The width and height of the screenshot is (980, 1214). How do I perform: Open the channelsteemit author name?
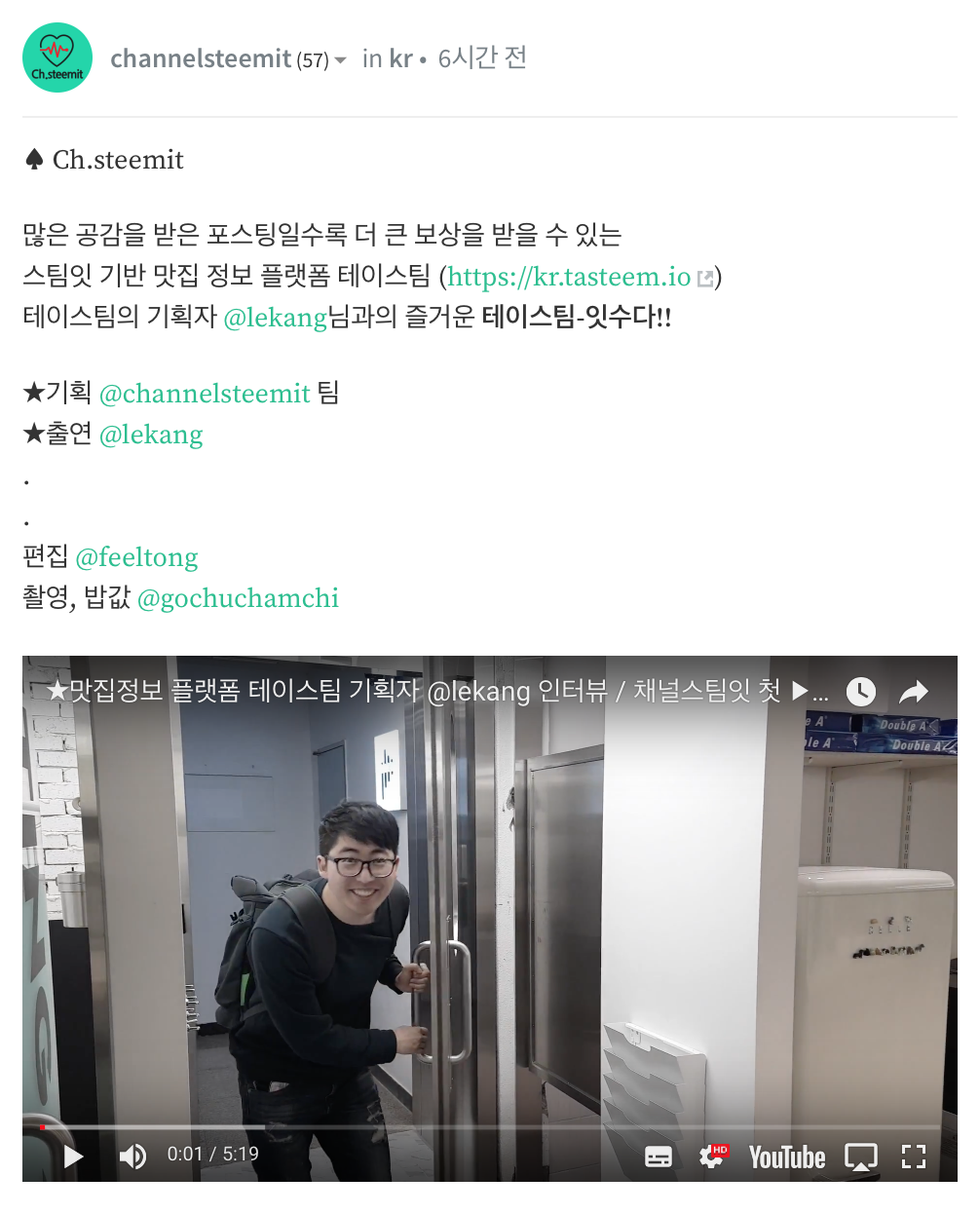[x=201, y=58]
